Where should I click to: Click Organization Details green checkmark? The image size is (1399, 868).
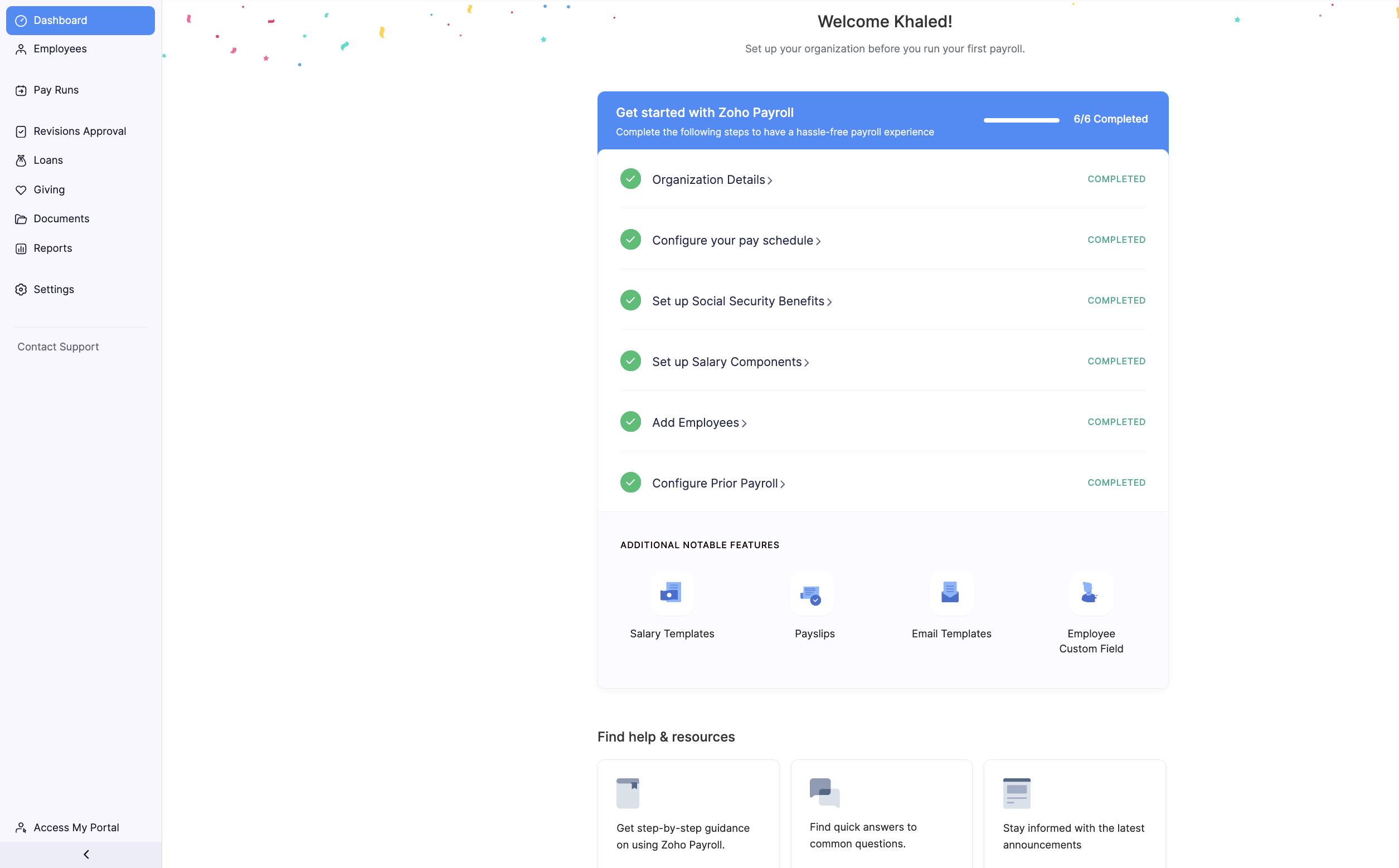630,179
